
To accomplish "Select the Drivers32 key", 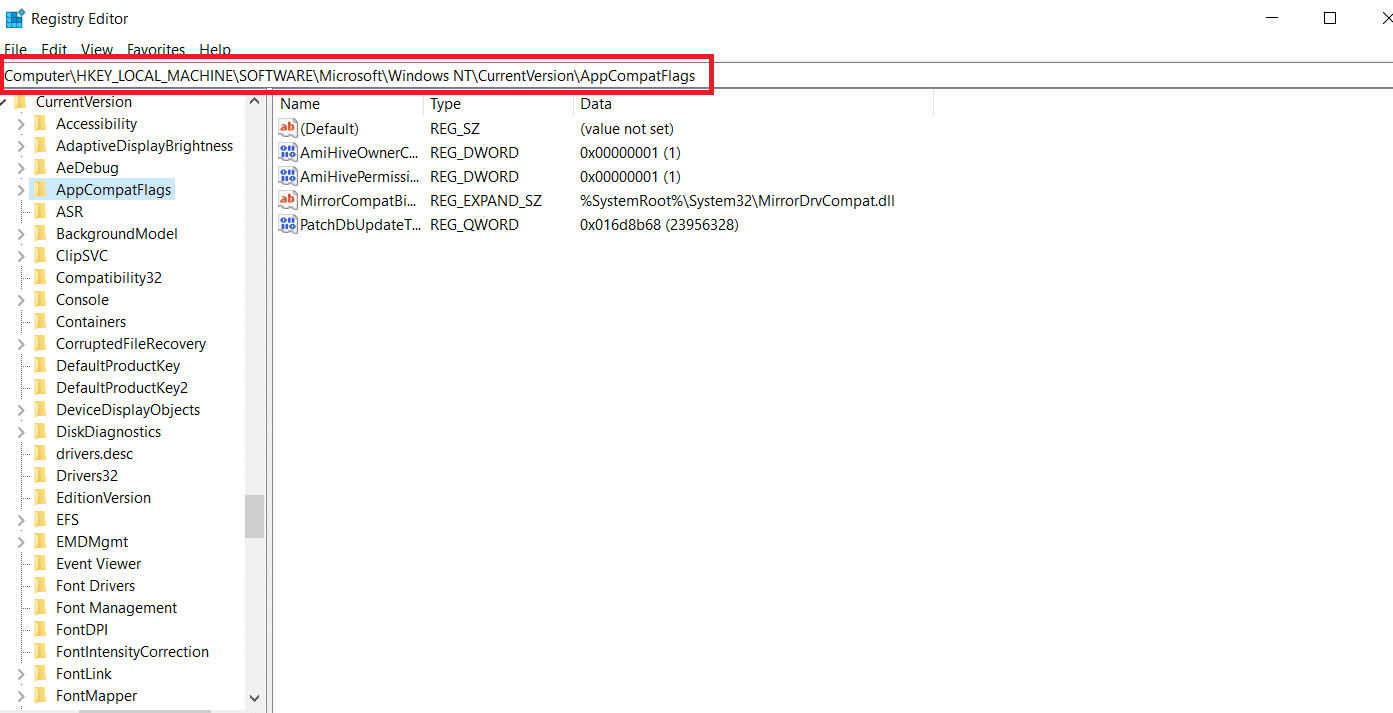I will [x=87, y=475].
